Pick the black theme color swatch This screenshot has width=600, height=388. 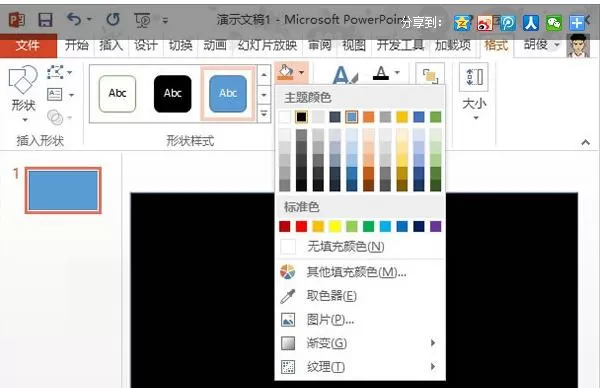(x=301, y=117)
